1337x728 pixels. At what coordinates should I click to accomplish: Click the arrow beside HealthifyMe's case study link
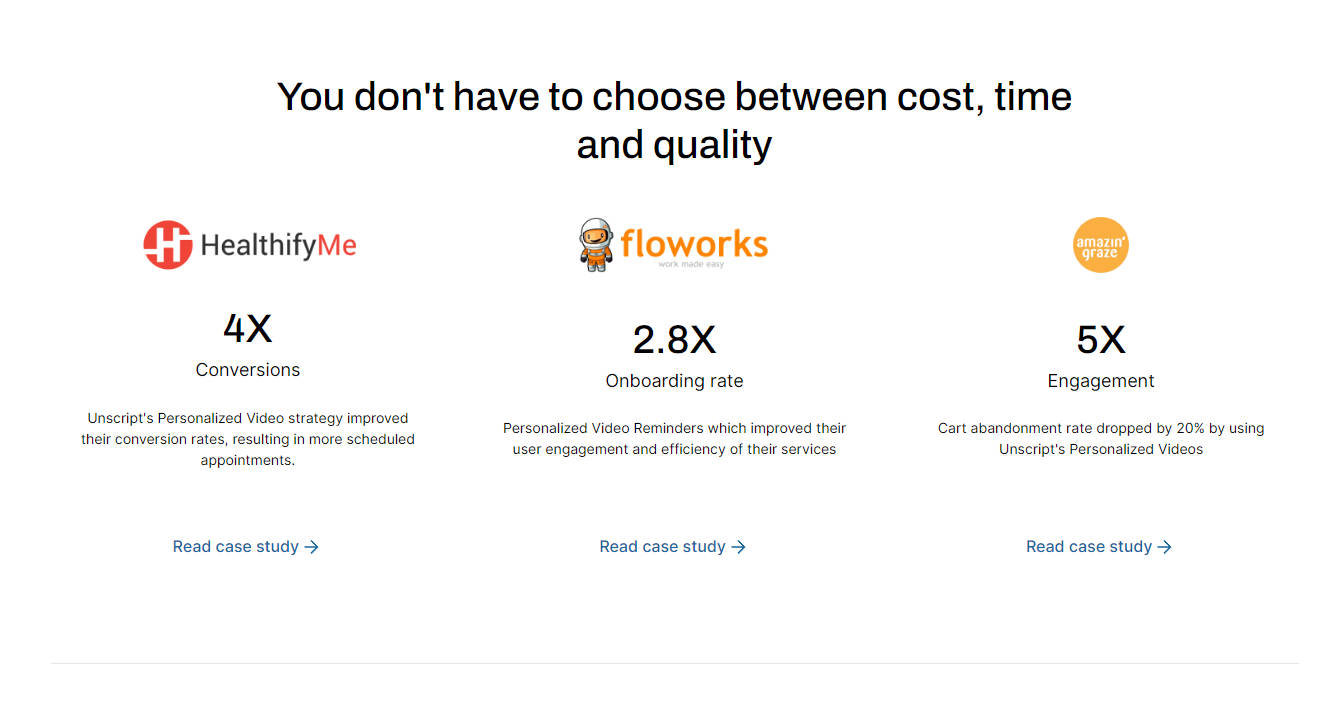[x=312, y=547]
